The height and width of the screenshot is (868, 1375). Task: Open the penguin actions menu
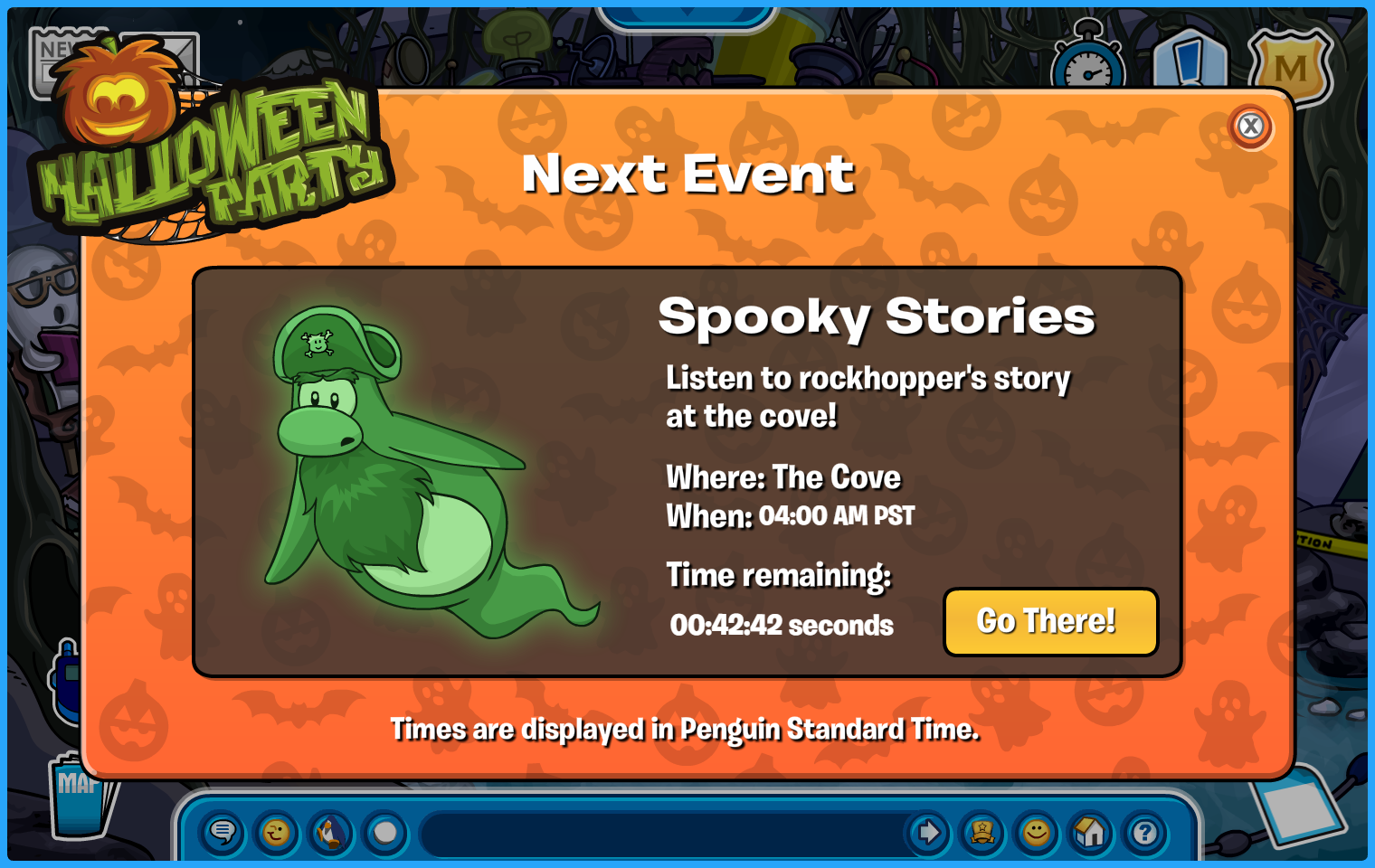331,832
